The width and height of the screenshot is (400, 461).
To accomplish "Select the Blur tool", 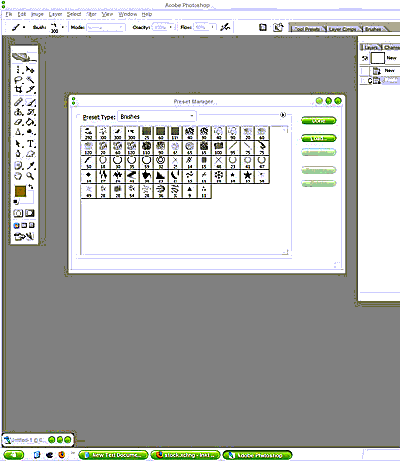I will pos(18,131).
